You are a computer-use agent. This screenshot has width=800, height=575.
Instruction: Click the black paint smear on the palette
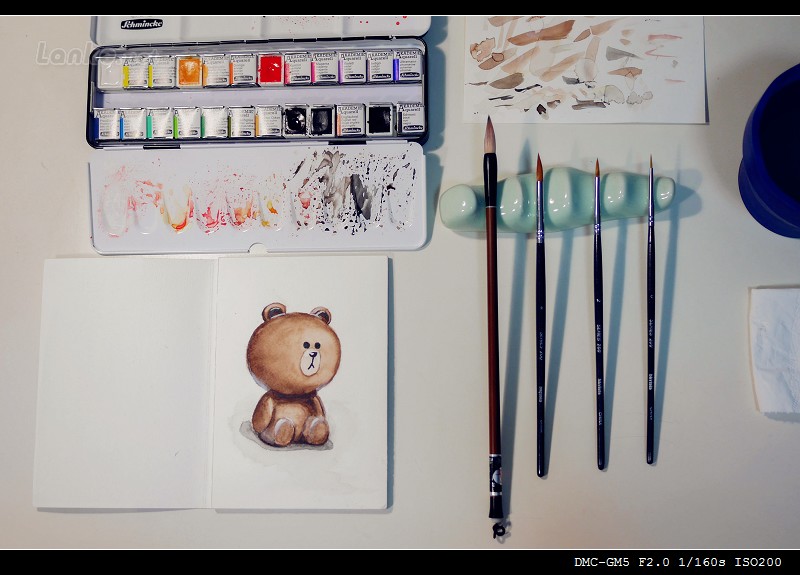[x=361, y=197]
